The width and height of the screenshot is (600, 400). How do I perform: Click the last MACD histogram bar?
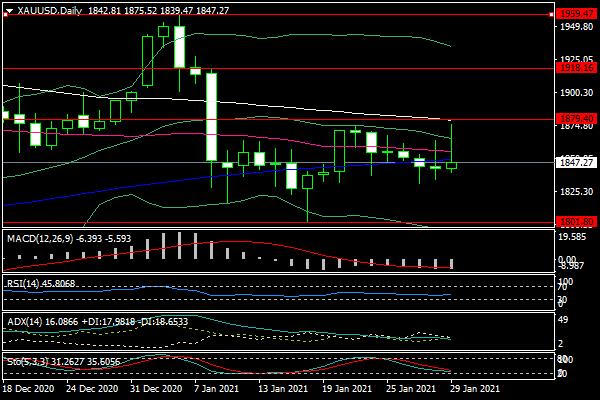click(x=452, y=263)
